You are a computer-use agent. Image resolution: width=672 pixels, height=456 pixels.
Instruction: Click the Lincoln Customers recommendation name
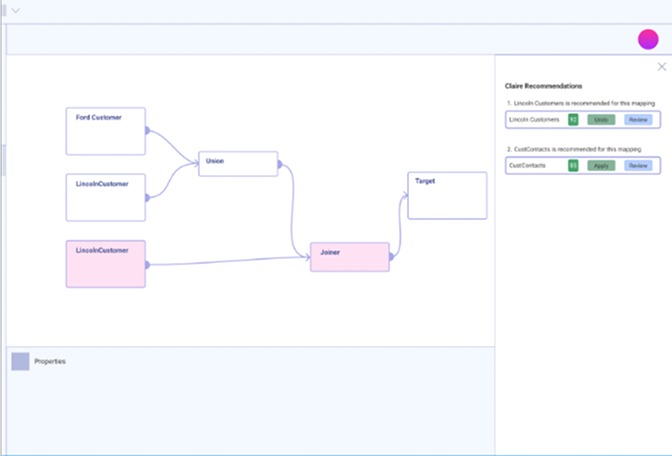coord(534,120)
